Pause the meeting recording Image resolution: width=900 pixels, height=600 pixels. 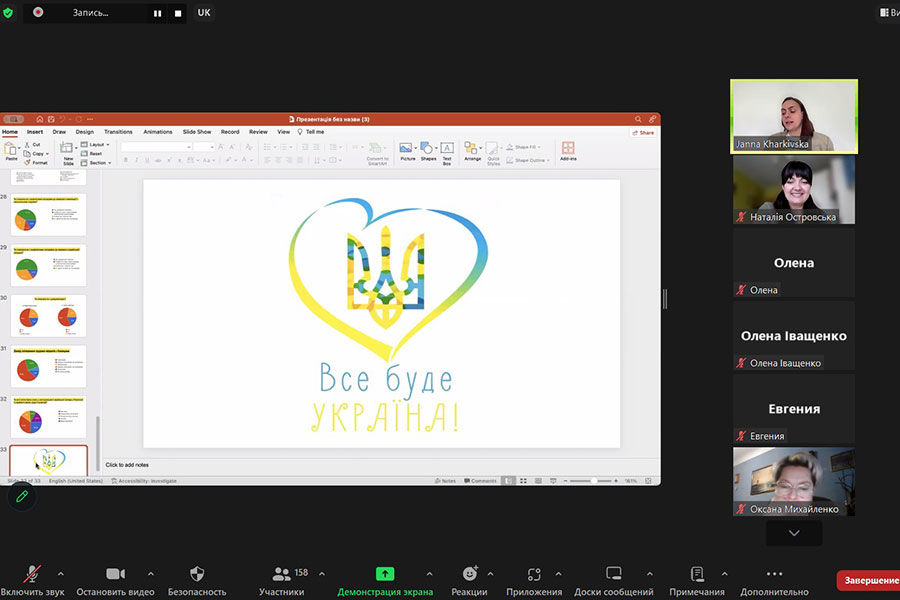coord(157,13)
